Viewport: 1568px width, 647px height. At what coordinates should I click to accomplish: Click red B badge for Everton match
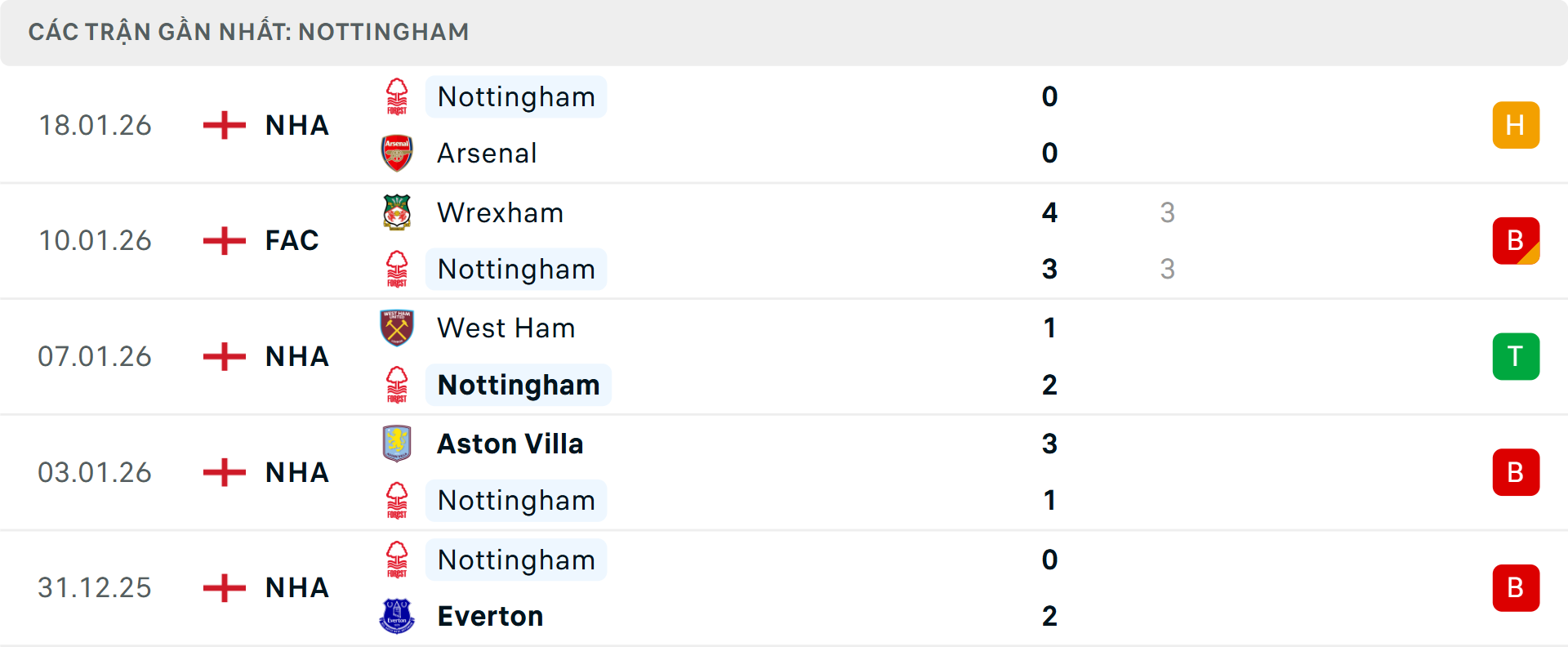coord(1516,588)
